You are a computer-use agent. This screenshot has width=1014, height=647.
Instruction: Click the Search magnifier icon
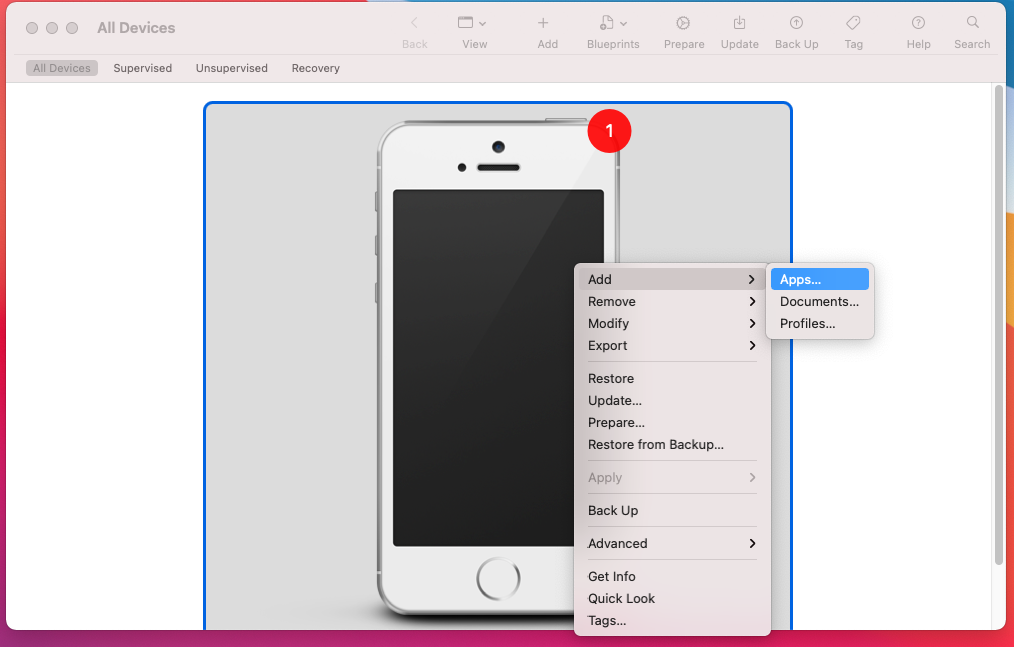[x=972, y=23]
